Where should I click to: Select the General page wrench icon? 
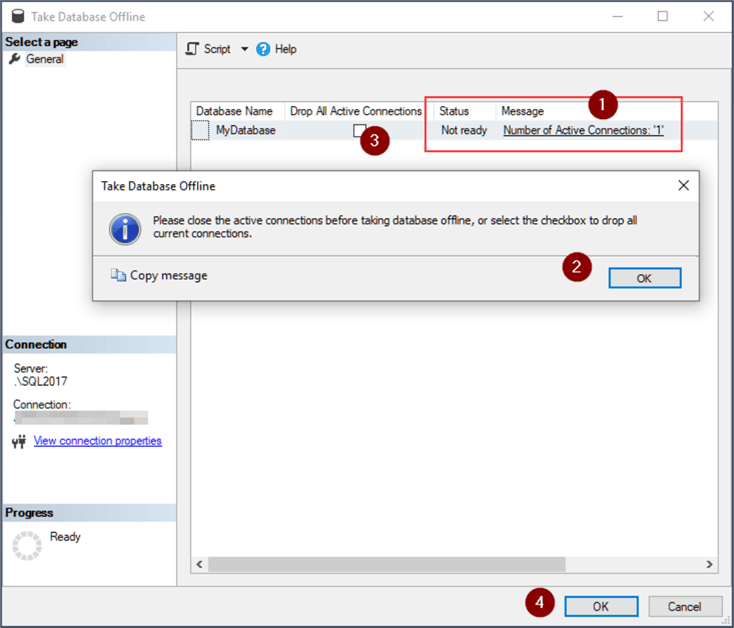[x=15, y=59]
